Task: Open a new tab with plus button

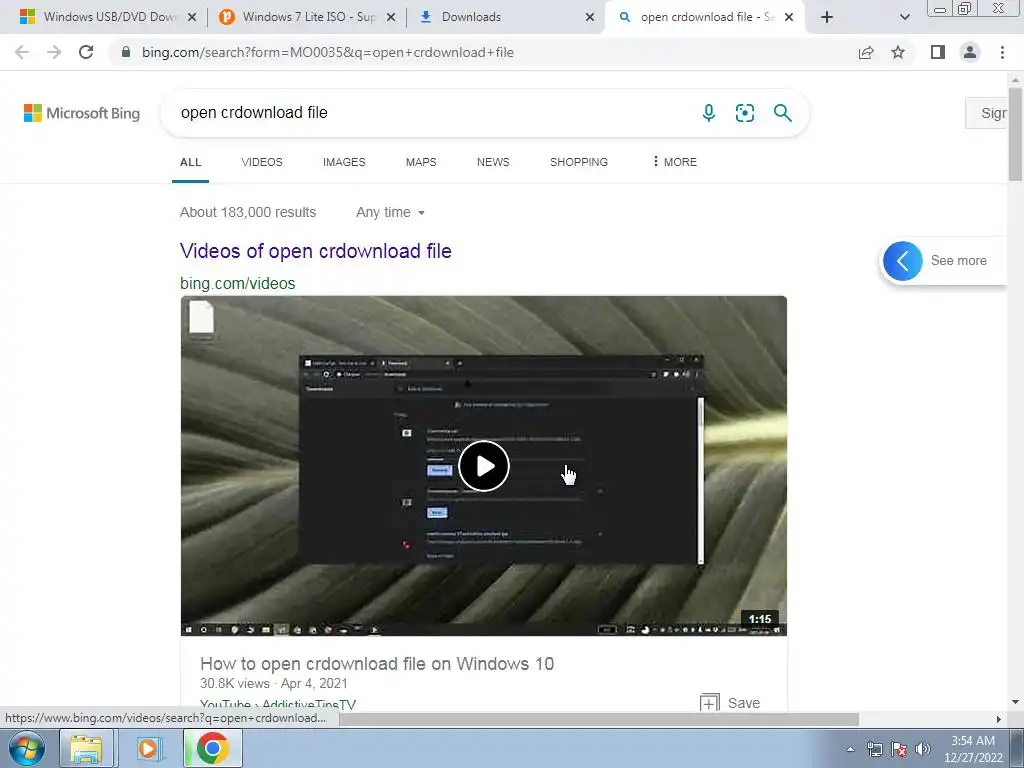Action: click(827, 17)
